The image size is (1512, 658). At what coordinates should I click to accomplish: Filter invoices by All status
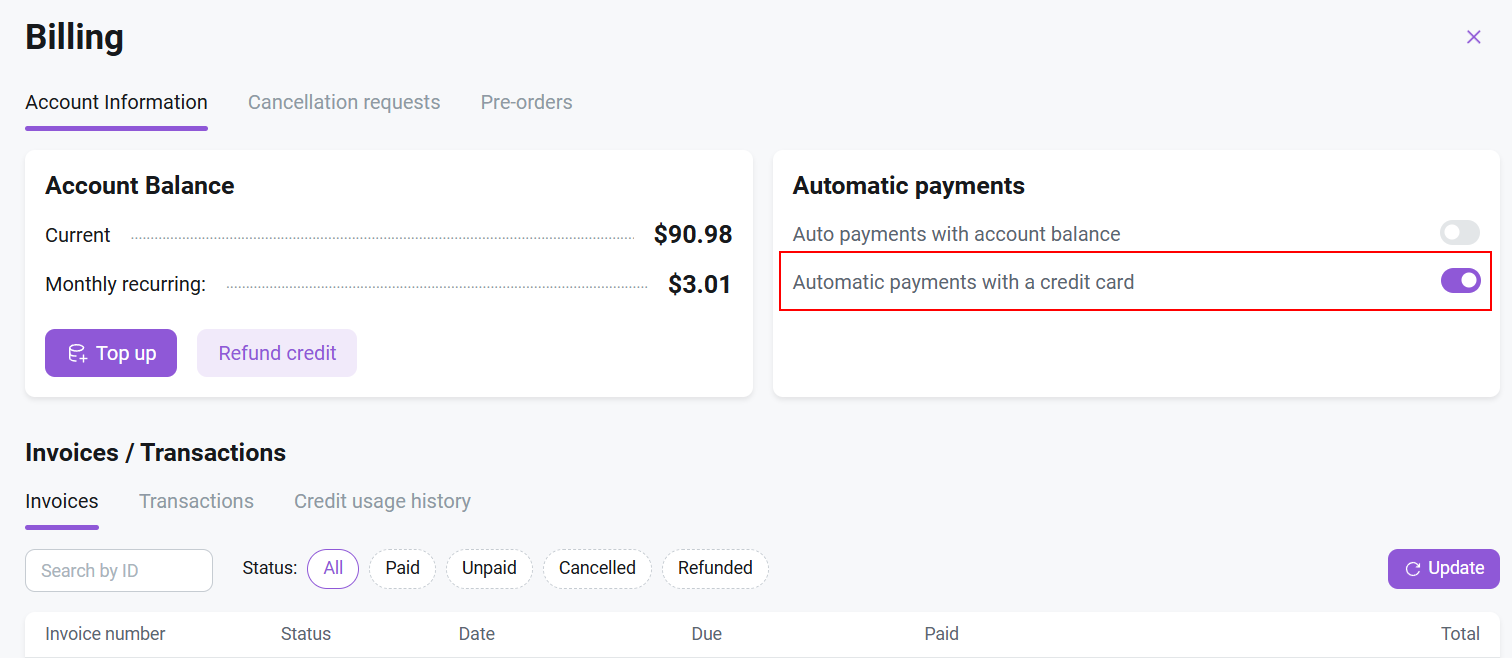coord(333,568)
